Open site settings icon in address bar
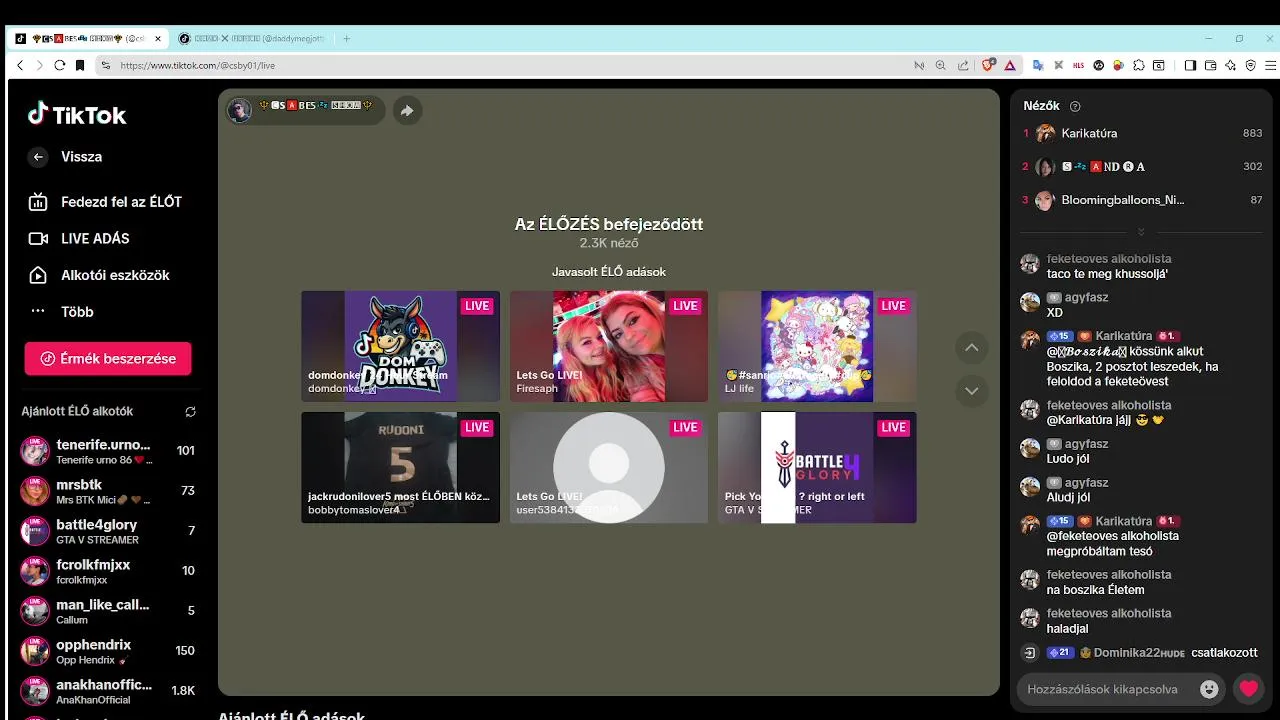This screenshot has height=720, width=1280. (x=105, y=65)
